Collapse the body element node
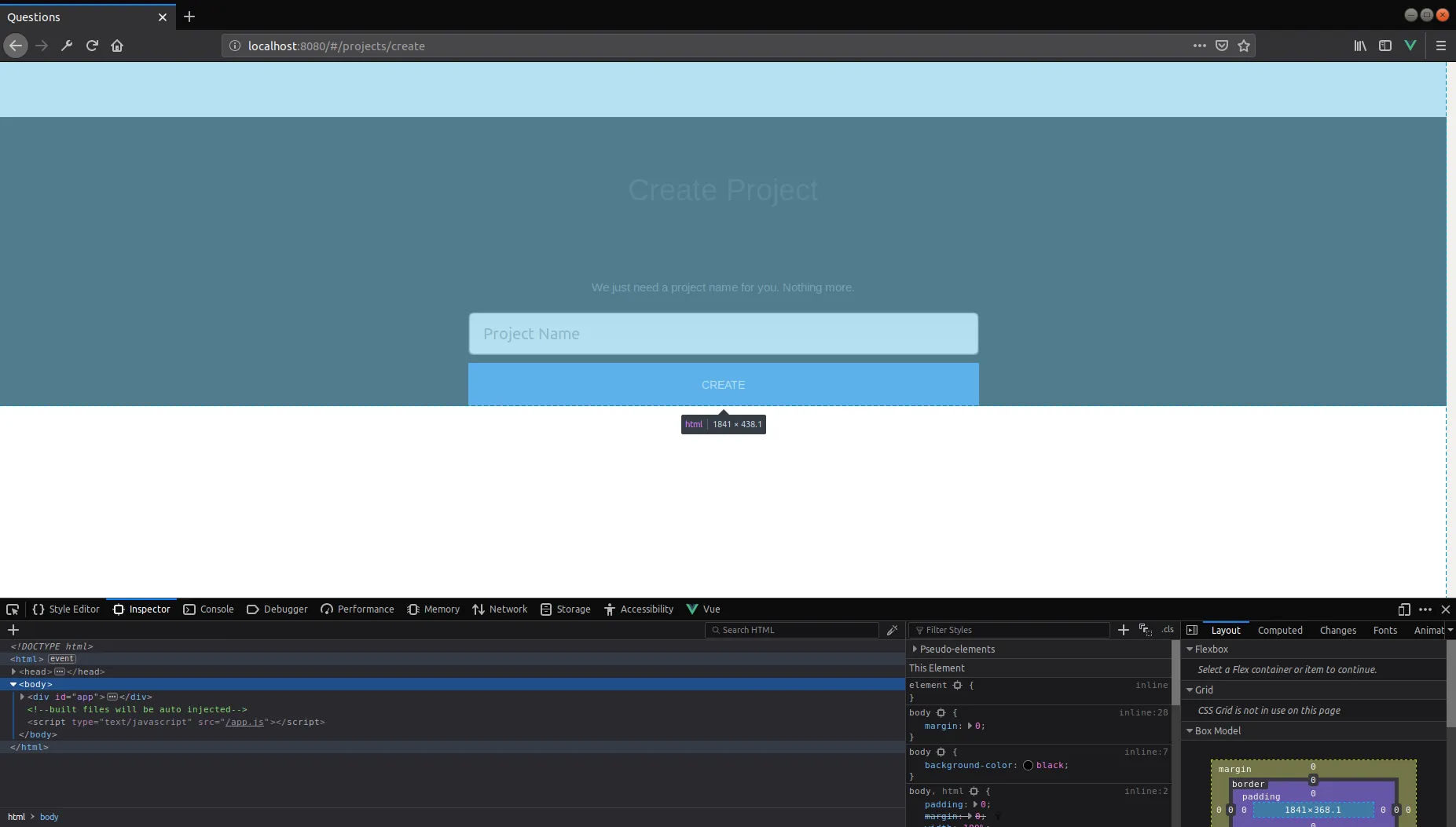Viewport: 1456px width, 827px height. pyautogui.click(x=13, y=684)
